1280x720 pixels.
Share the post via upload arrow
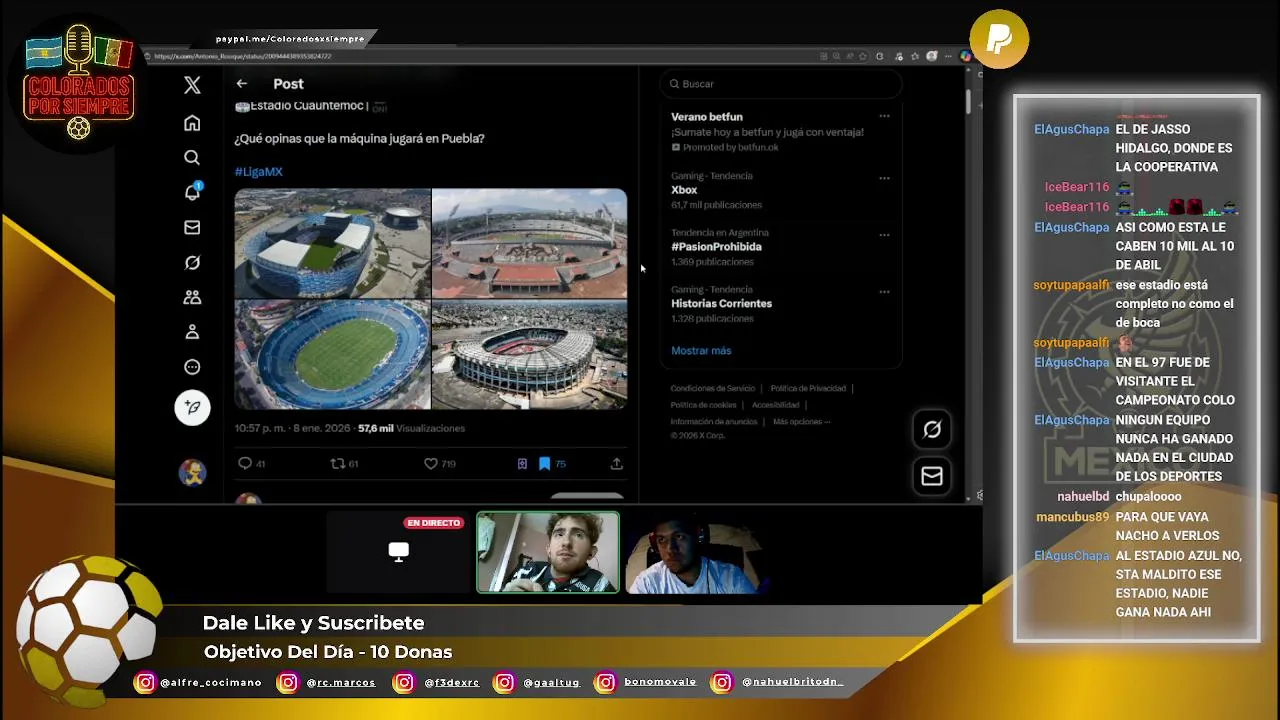tap(616, 463)
